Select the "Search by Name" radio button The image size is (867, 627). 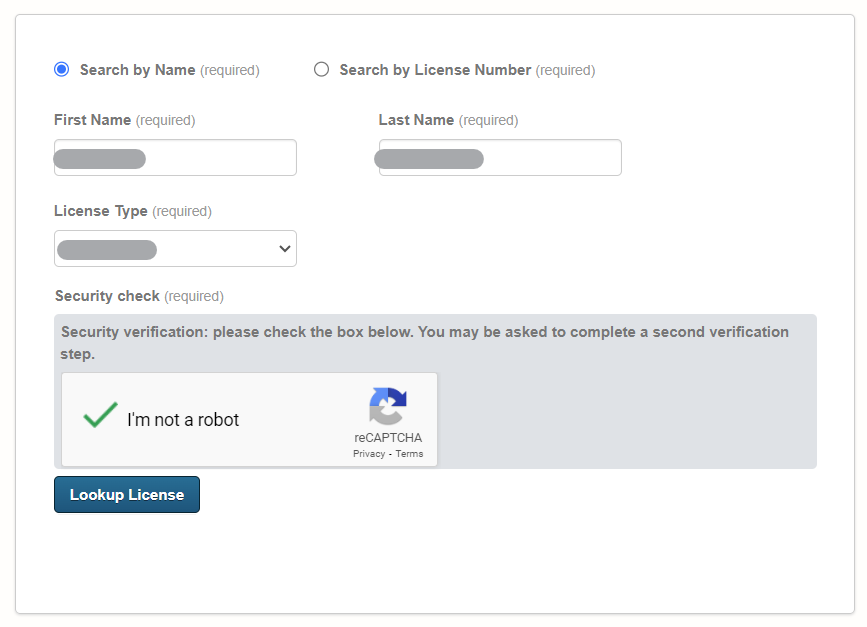[61, 69]
